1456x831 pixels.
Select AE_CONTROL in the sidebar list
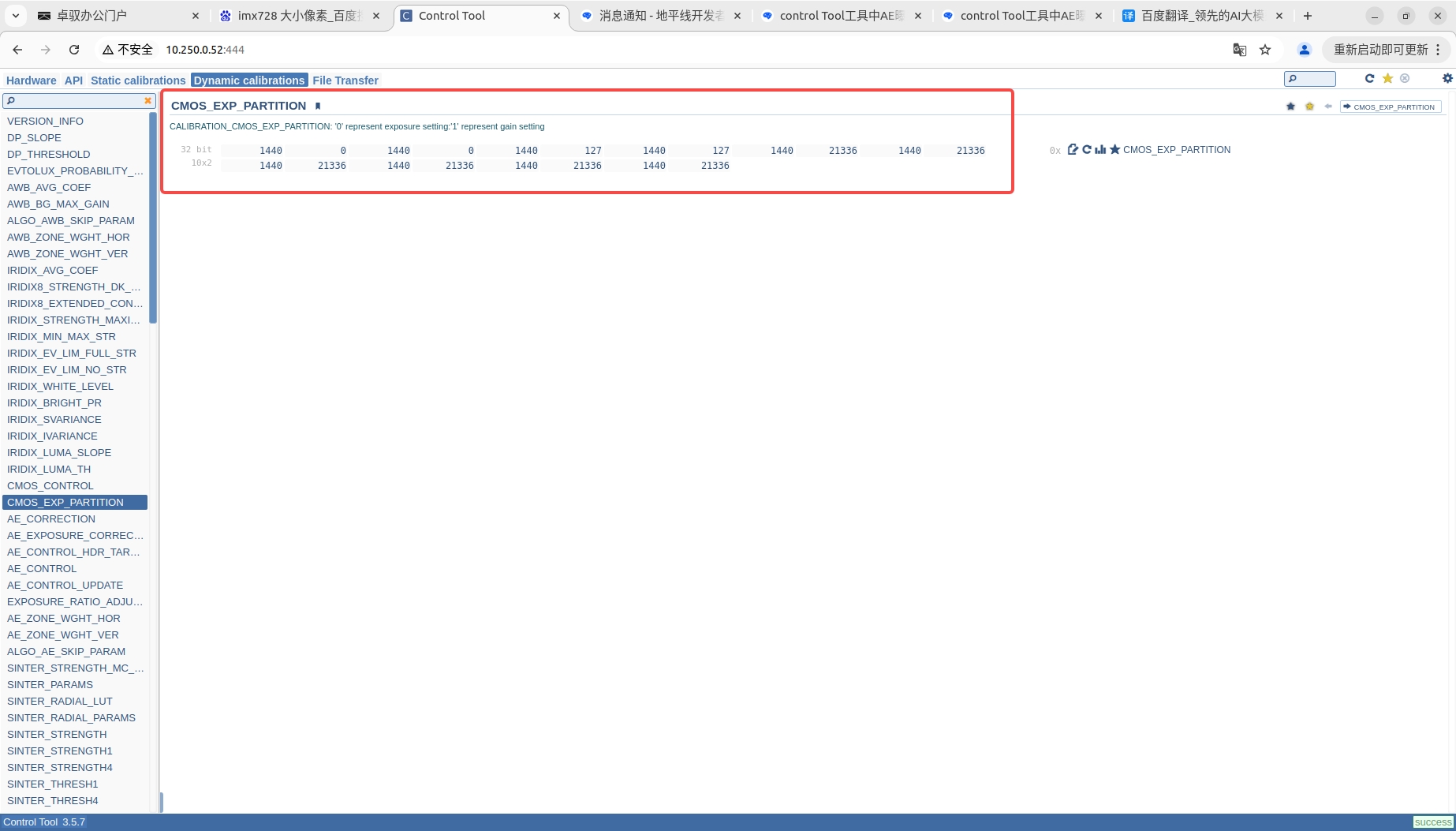[42, 568]
